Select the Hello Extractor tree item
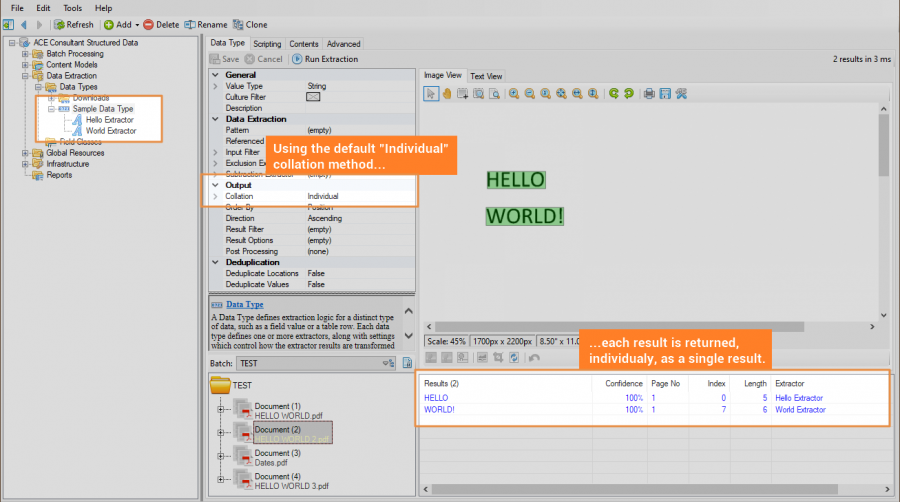 (x=109, y=120)
